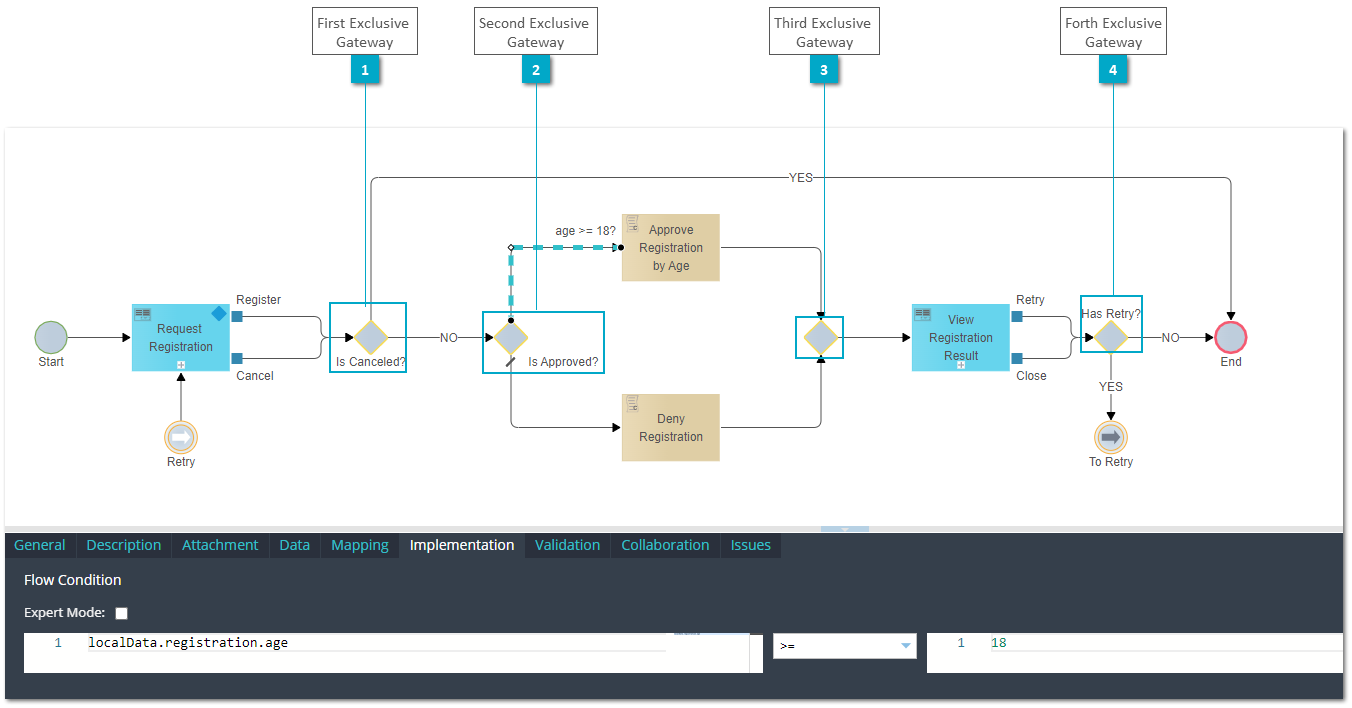The image size is (1352, 708).
Task: Click the blue diamond marker on Request Registration
Action: pyautogui.click(x=219, y=314)
